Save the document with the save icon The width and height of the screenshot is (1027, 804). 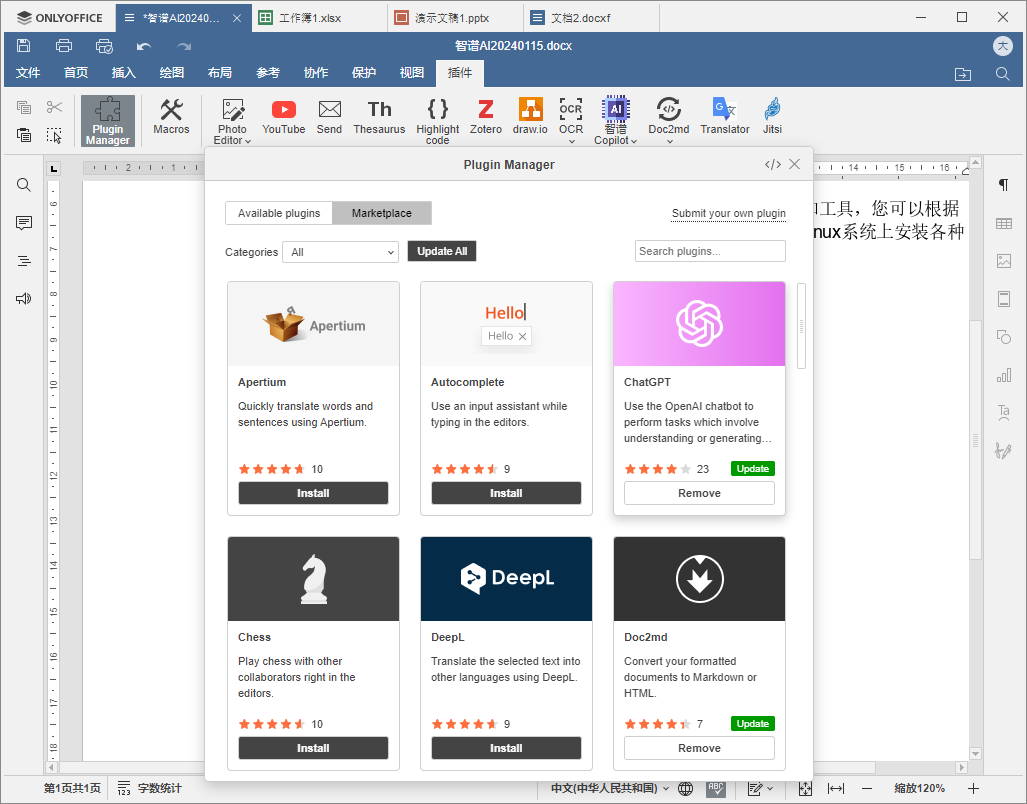point(24,46)
